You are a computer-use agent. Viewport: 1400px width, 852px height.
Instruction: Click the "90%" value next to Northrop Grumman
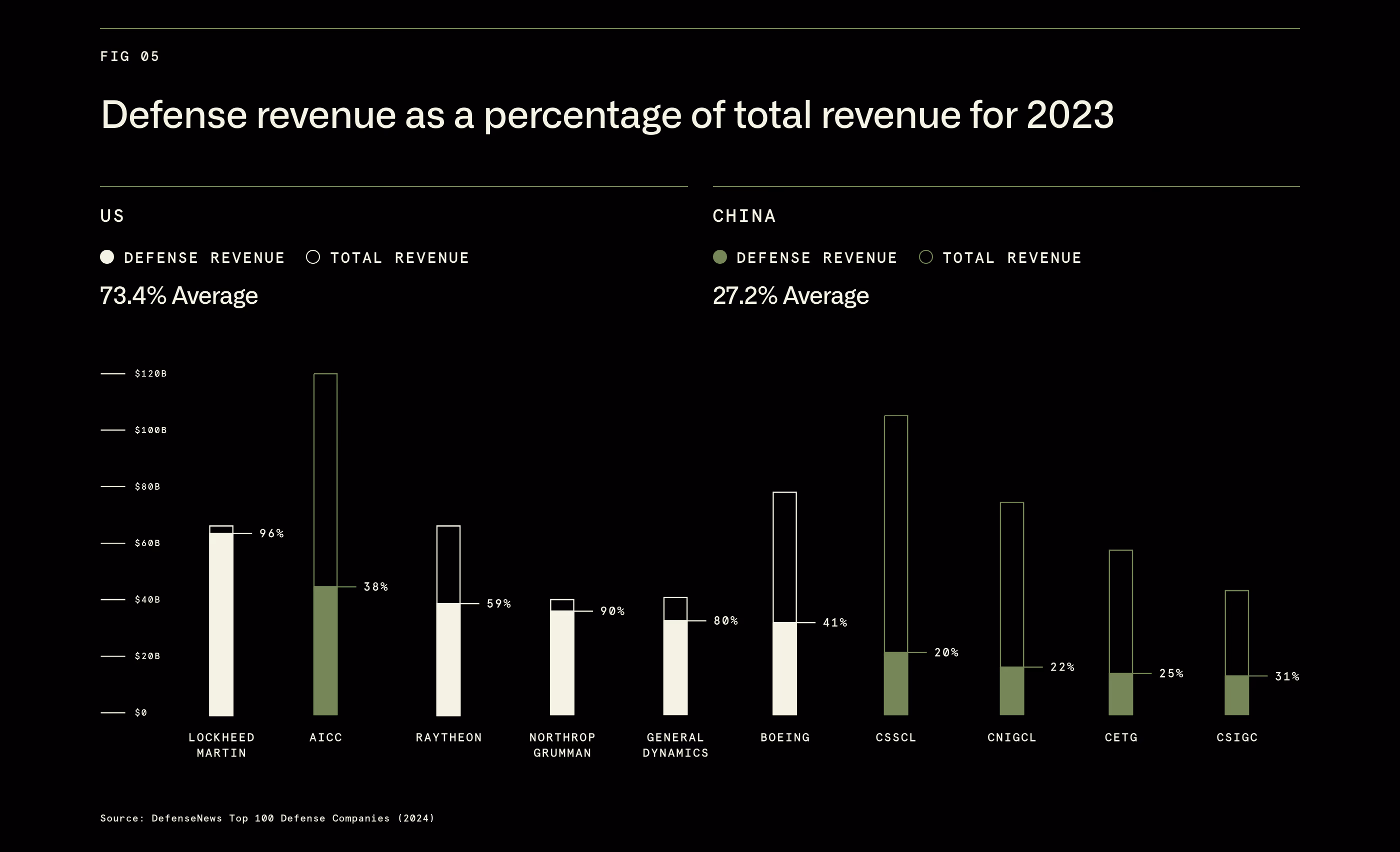pyautogui.click(x=612, y=611)
